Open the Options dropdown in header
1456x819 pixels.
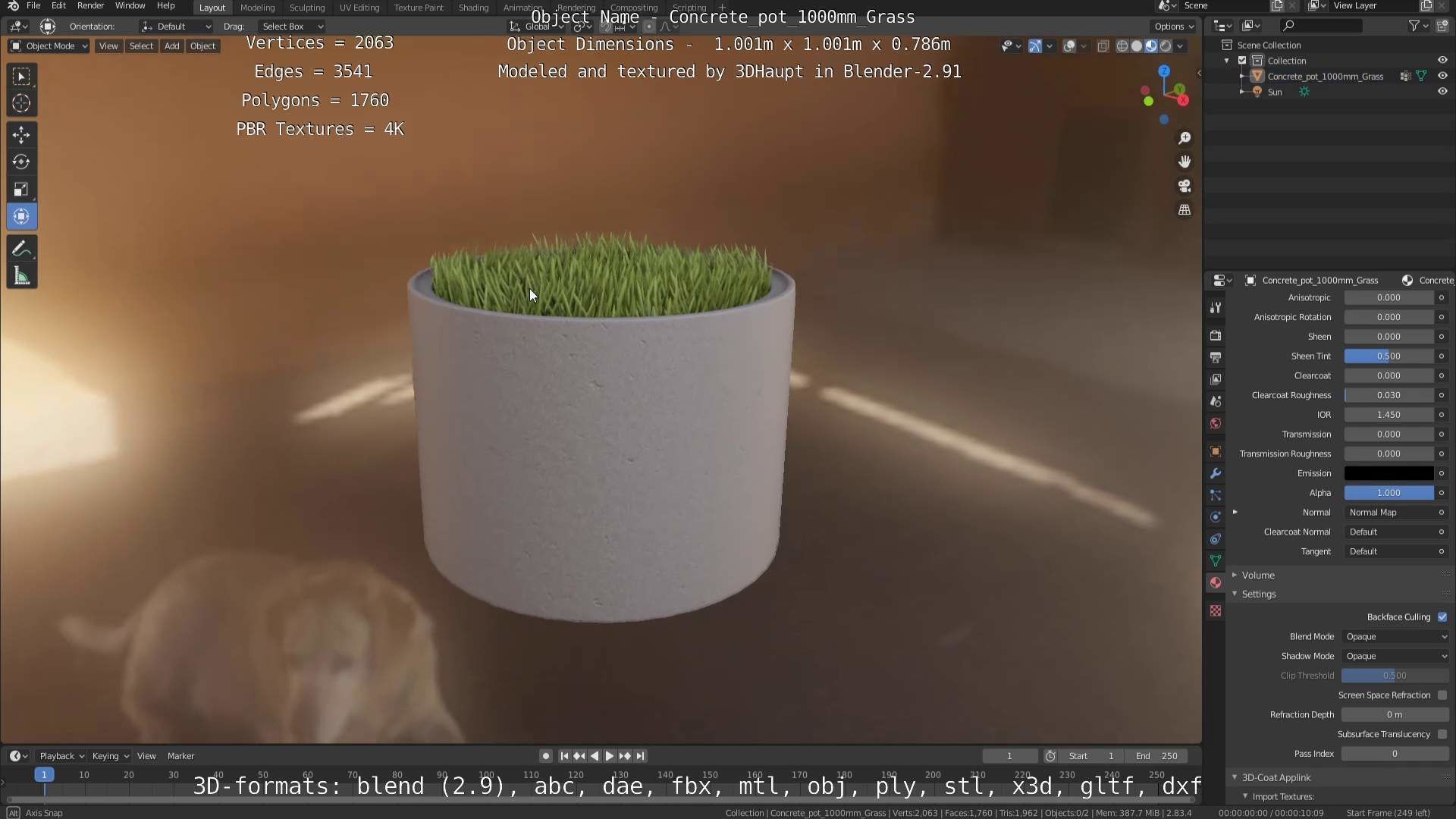click(x=1174, y=27)
